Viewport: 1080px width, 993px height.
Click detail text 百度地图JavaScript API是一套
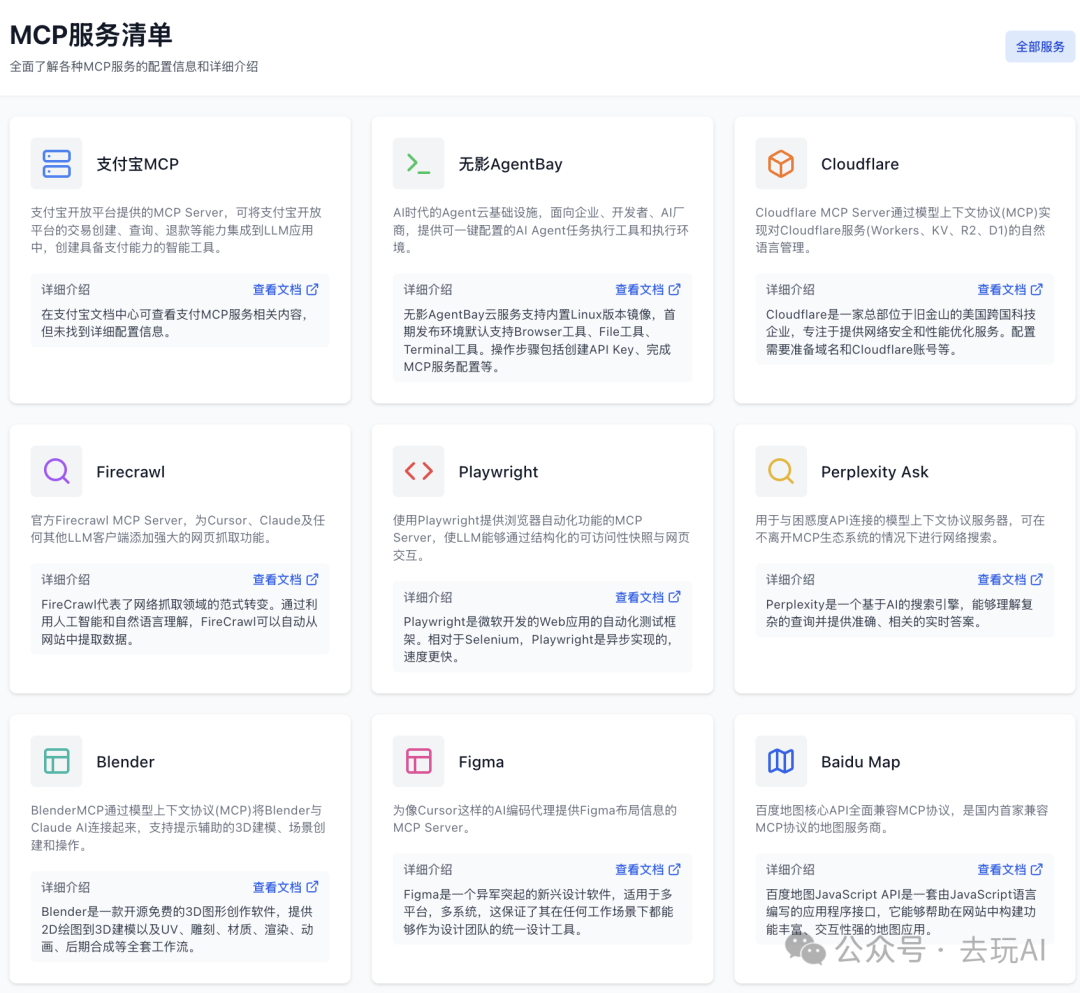point(901,912)
